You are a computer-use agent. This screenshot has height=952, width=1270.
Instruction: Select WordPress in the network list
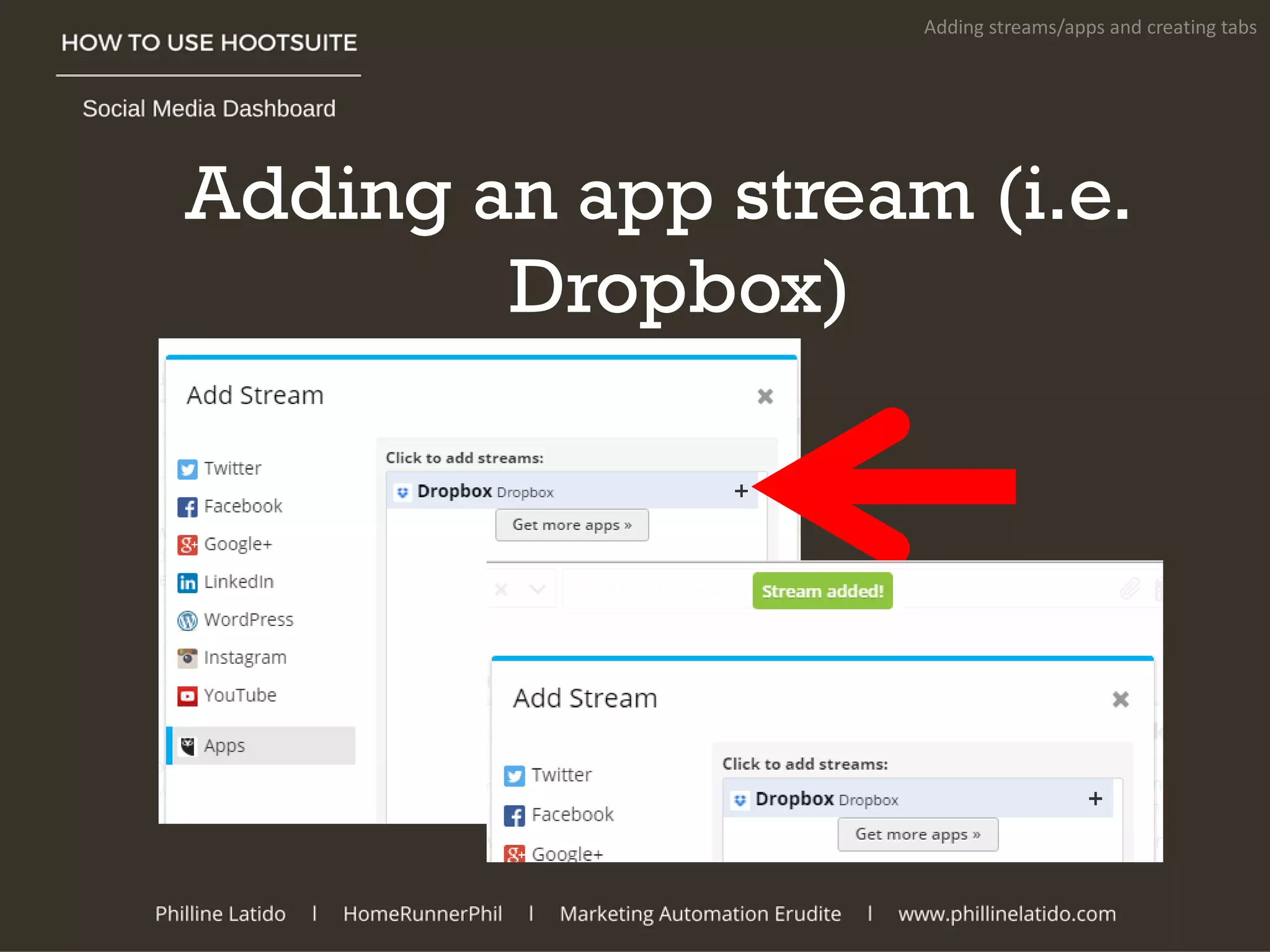[x=249, y=619]
